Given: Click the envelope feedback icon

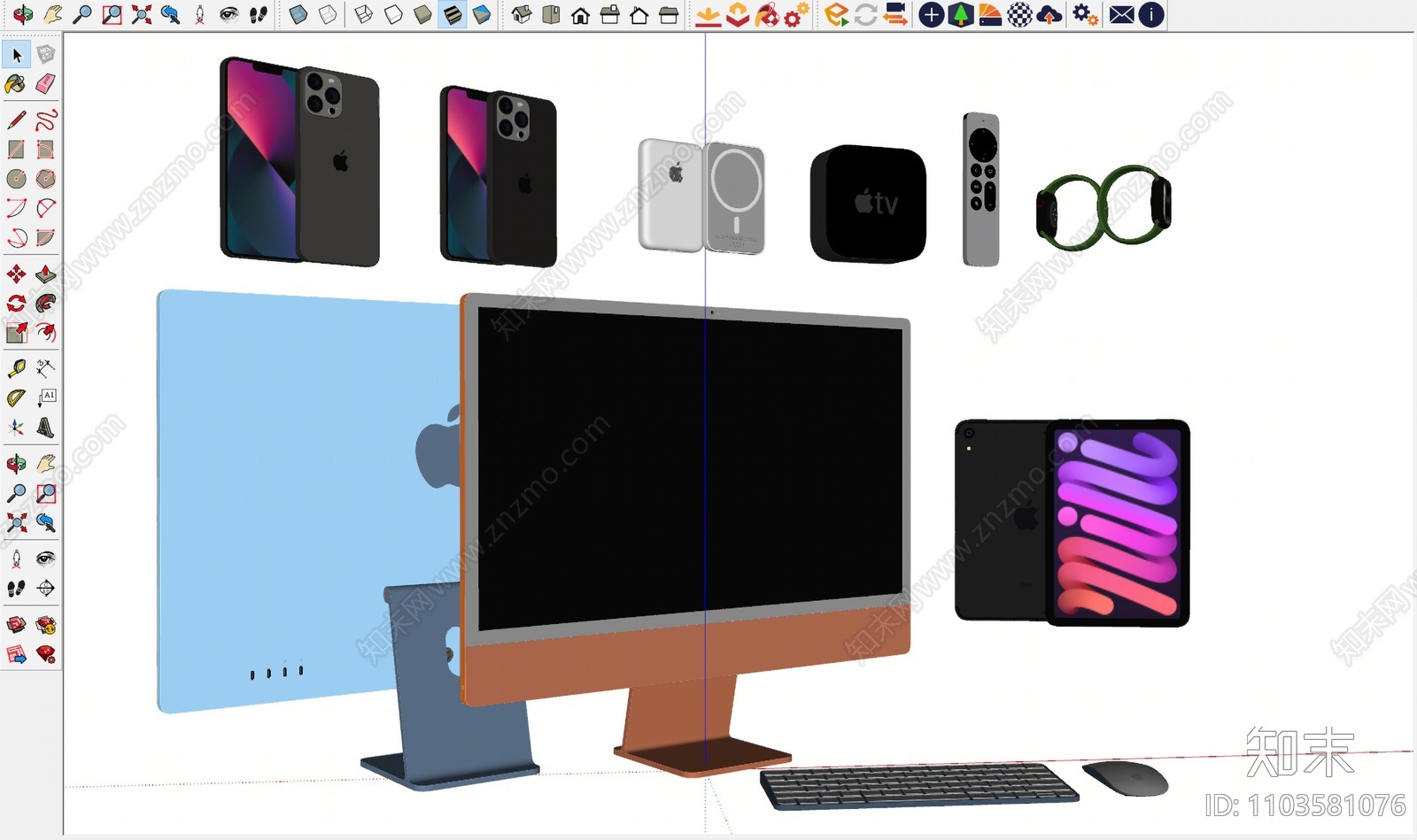Looking at the screenshot, I should pyautogui.click(x=1121, y=14).
